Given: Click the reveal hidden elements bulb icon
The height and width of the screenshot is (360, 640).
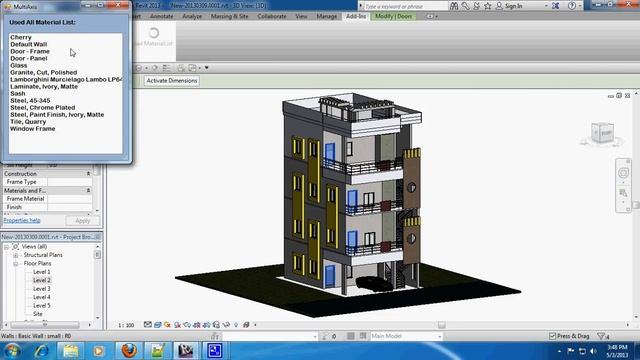Looking at the screenshot, I should pos(236,325).
